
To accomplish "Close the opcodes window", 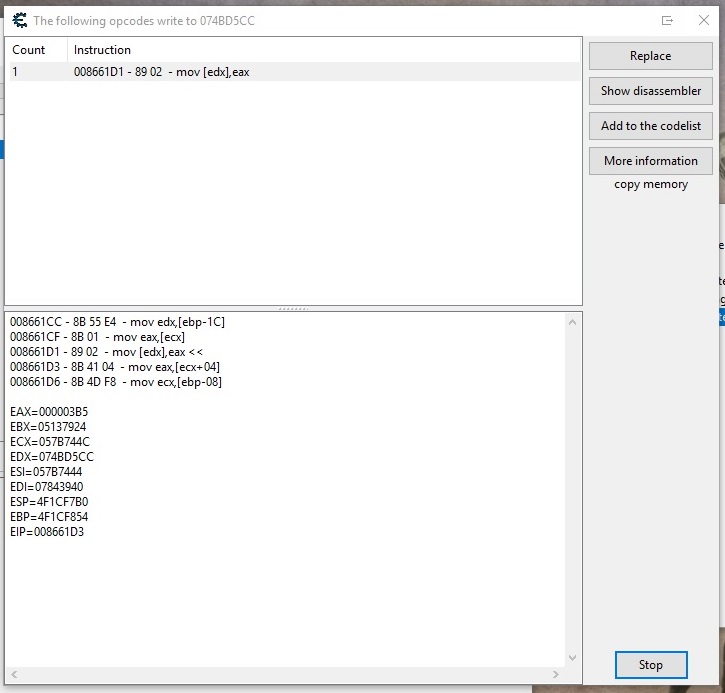I will 704,20.
